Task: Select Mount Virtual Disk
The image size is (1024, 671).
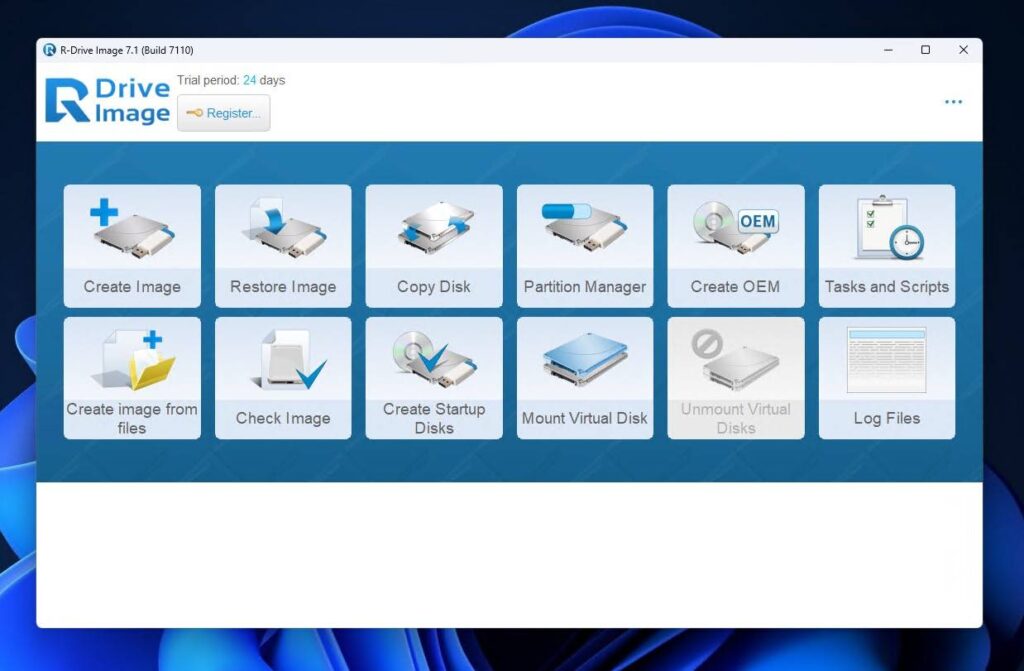Action: tap(584, 376)
